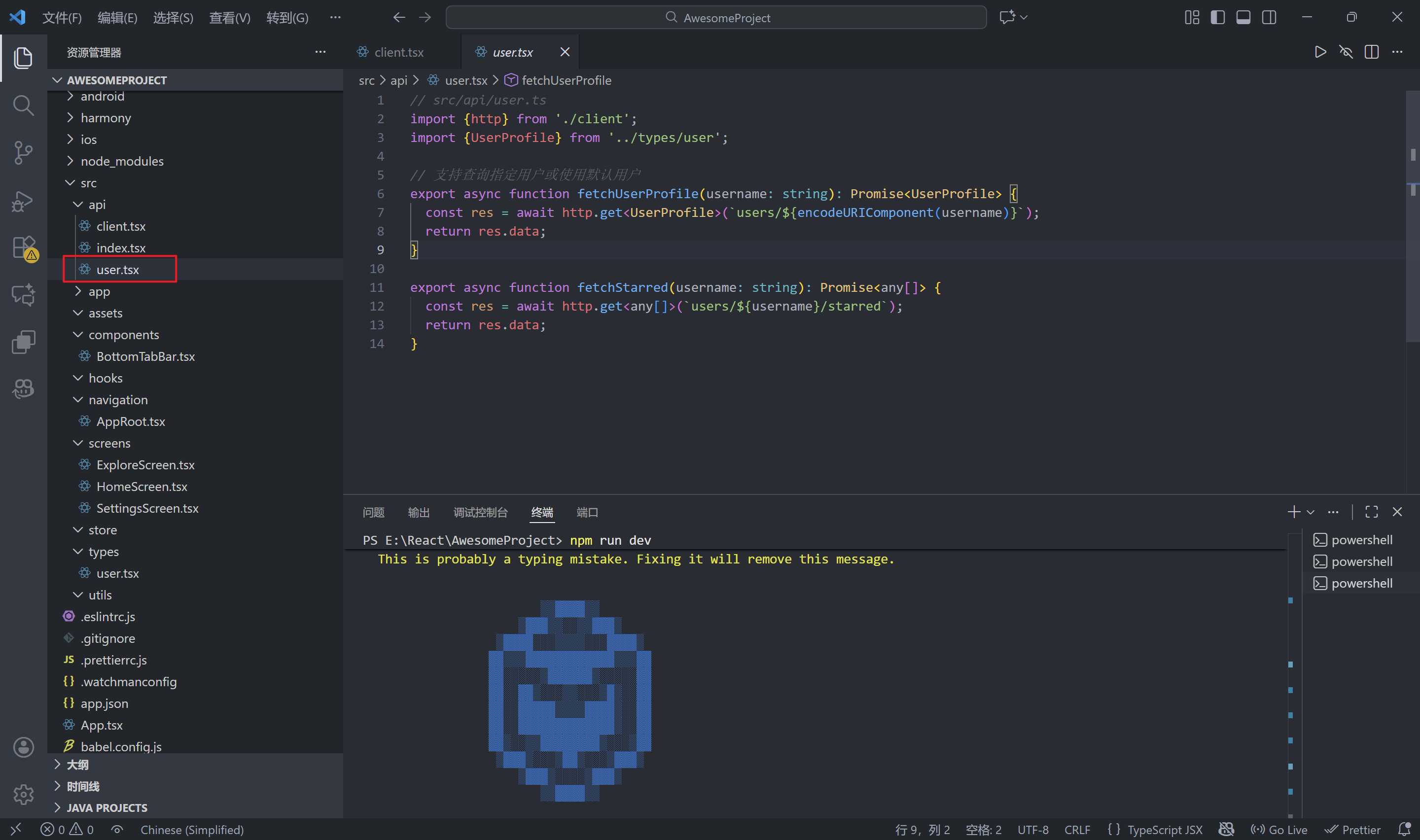The height and width of the screenshot is (840, 1420).
Task: Toggle the primary sidebar visibility
Action: (1217, 17)
